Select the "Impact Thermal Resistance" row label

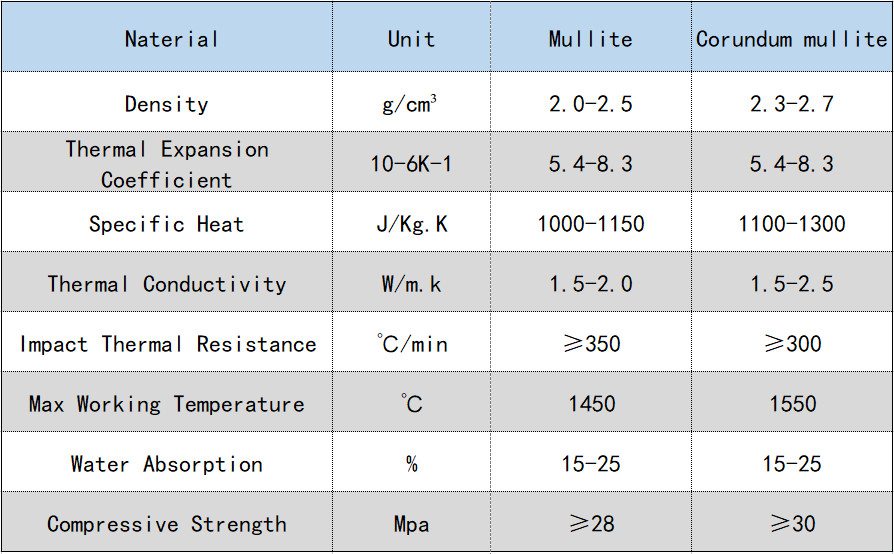coord(167,344)
